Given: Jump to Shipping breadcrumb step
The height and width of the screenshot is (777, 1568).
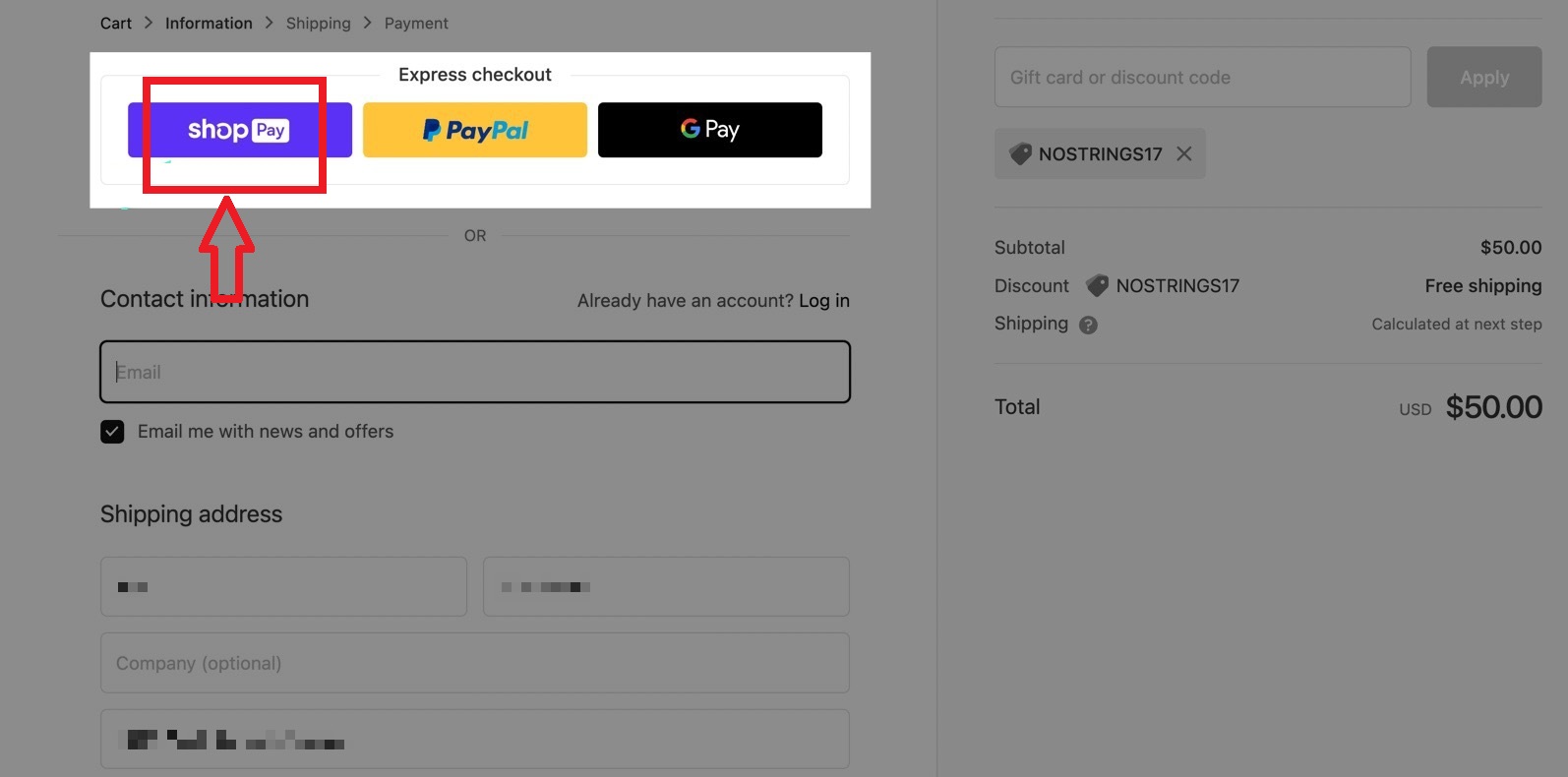Looking at the screenshot, I should tap(318, 23).
